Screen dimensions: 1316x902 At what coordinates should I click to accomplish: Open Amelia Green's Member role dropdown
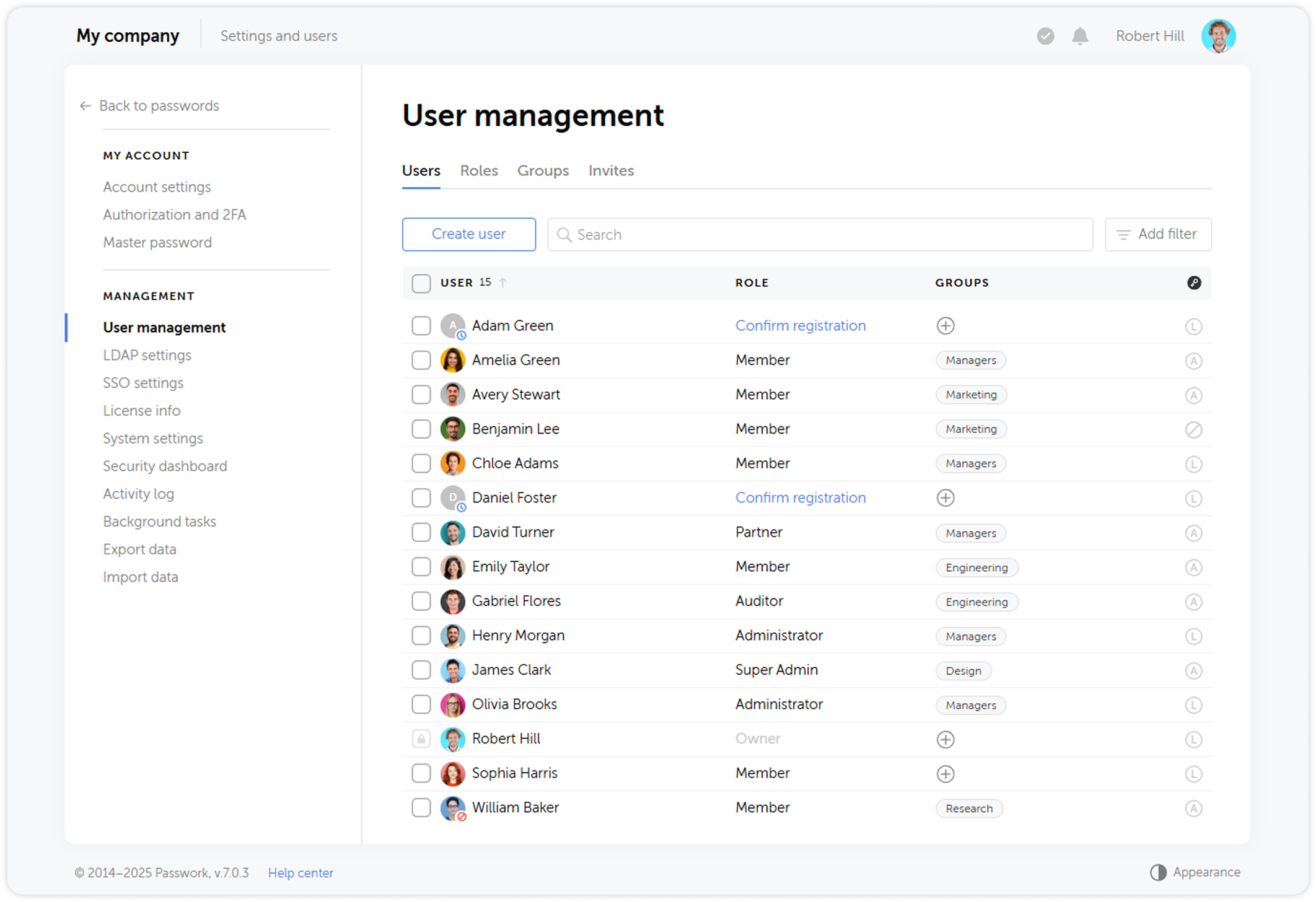pos(762,360)
